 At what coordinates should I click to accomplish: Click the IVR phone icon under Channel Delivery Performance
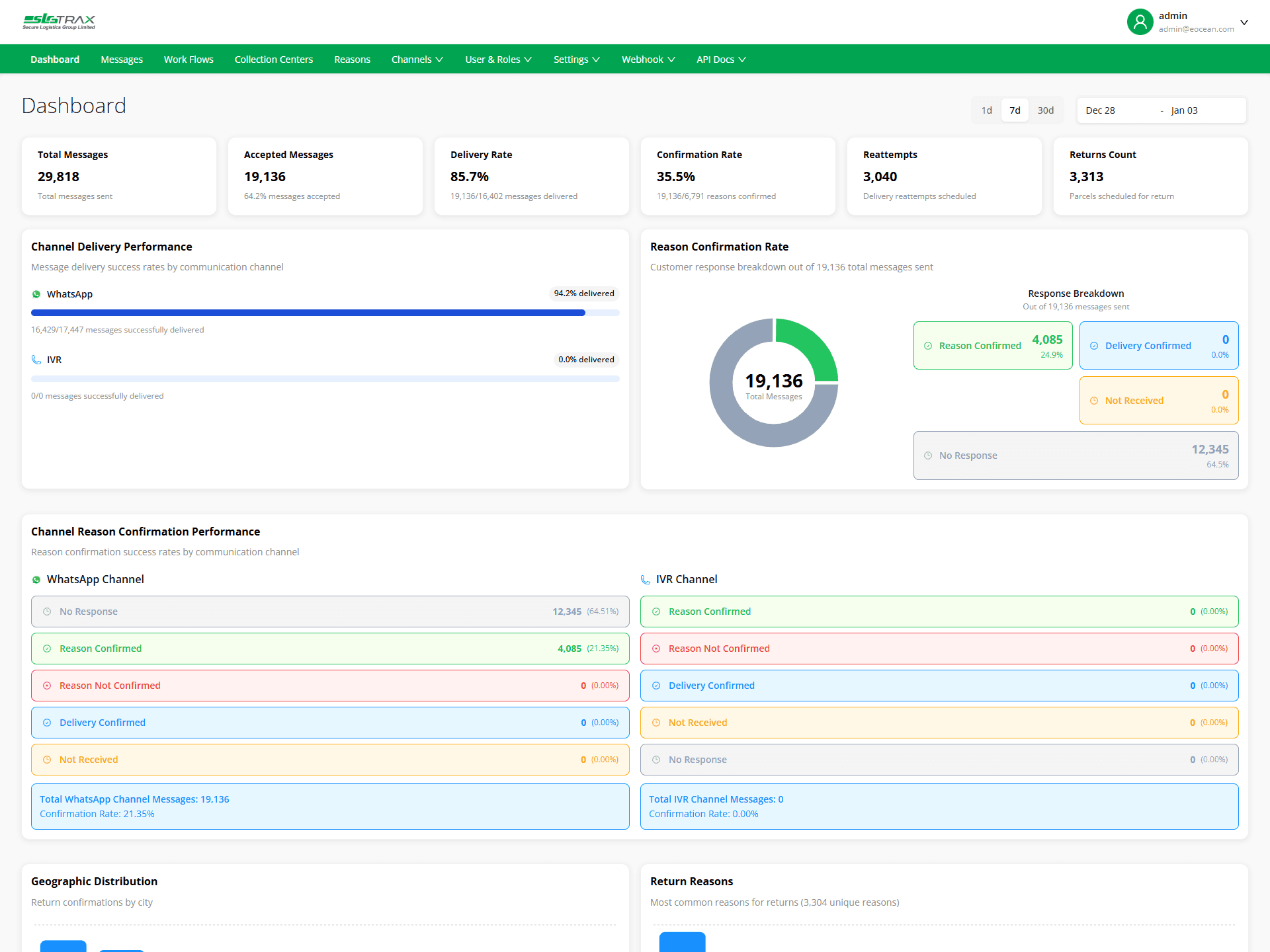[x=36, y=360]
